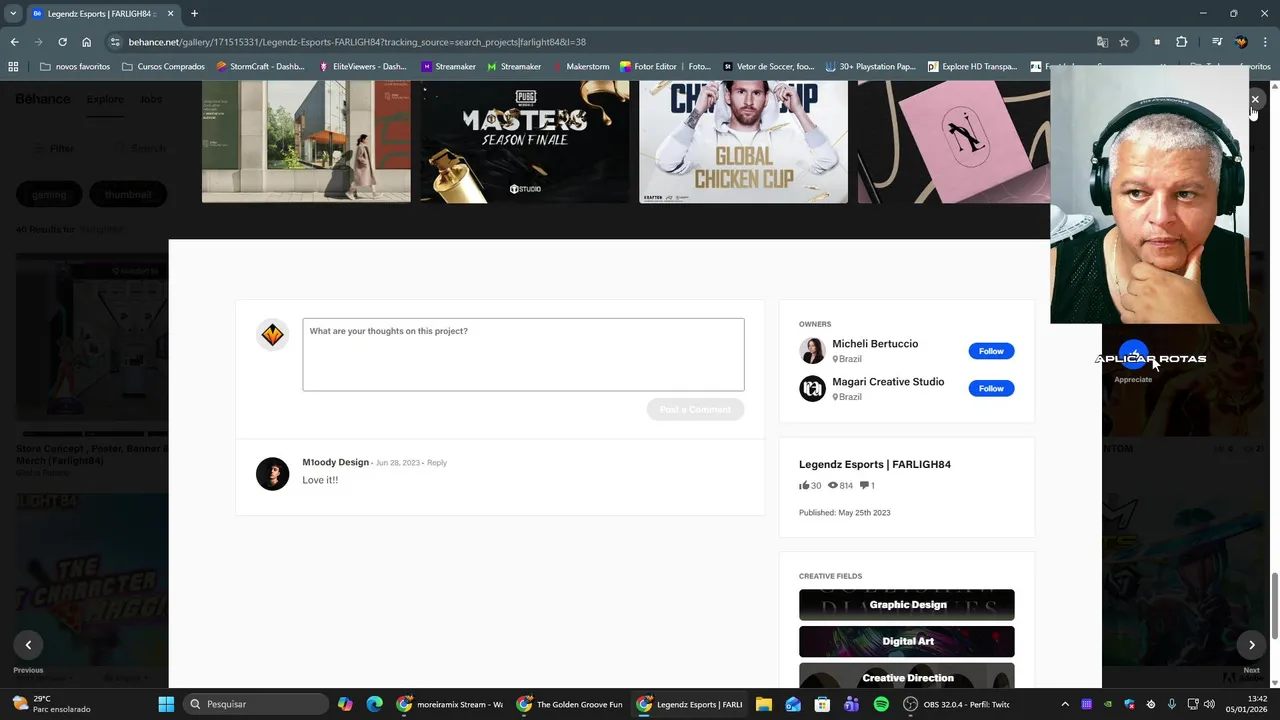Open Magari Creative Studio's logo avatar
This screenshot has width=1280, height=720.
pos(812,388)
